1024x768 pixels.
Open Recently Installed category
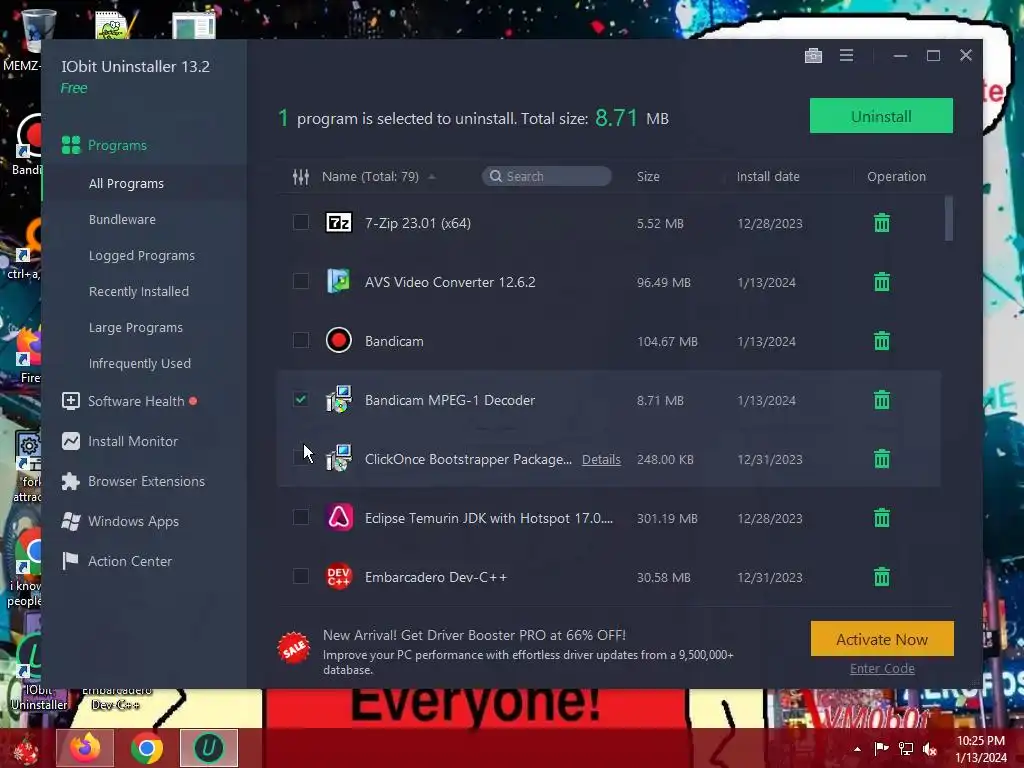(138, 291)
